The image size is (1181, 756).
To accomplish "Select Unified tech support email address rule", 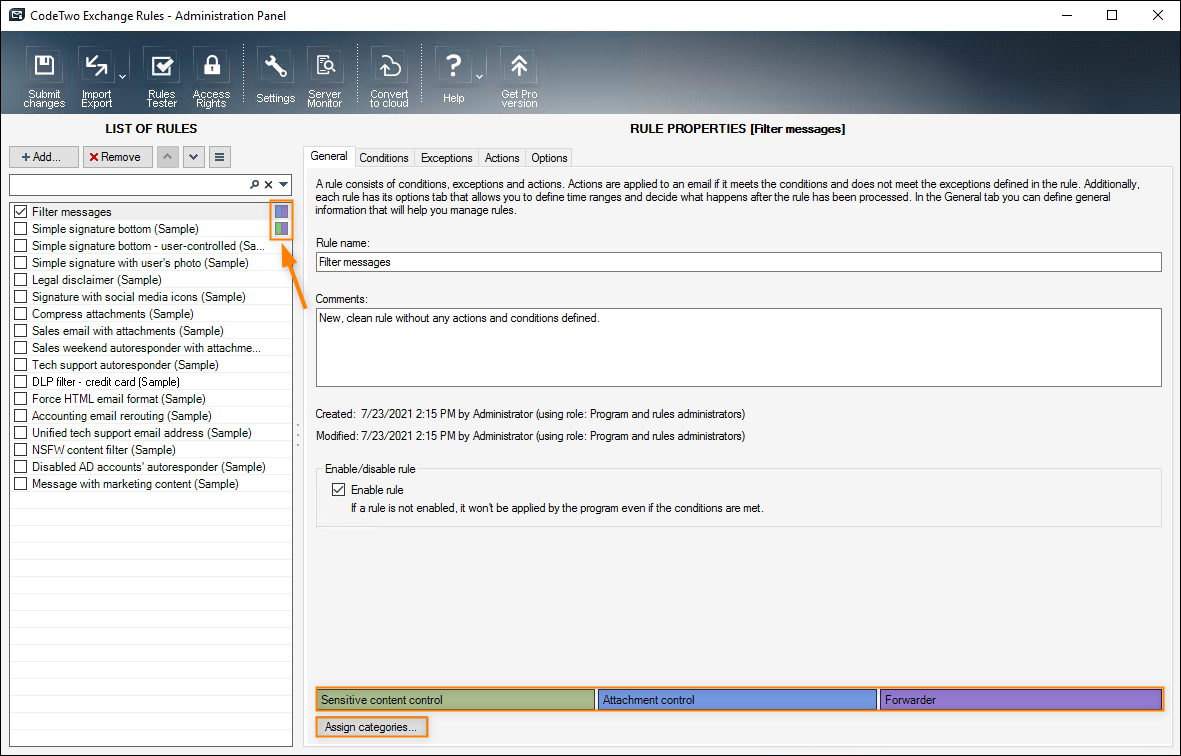I will tap(142, 433).
